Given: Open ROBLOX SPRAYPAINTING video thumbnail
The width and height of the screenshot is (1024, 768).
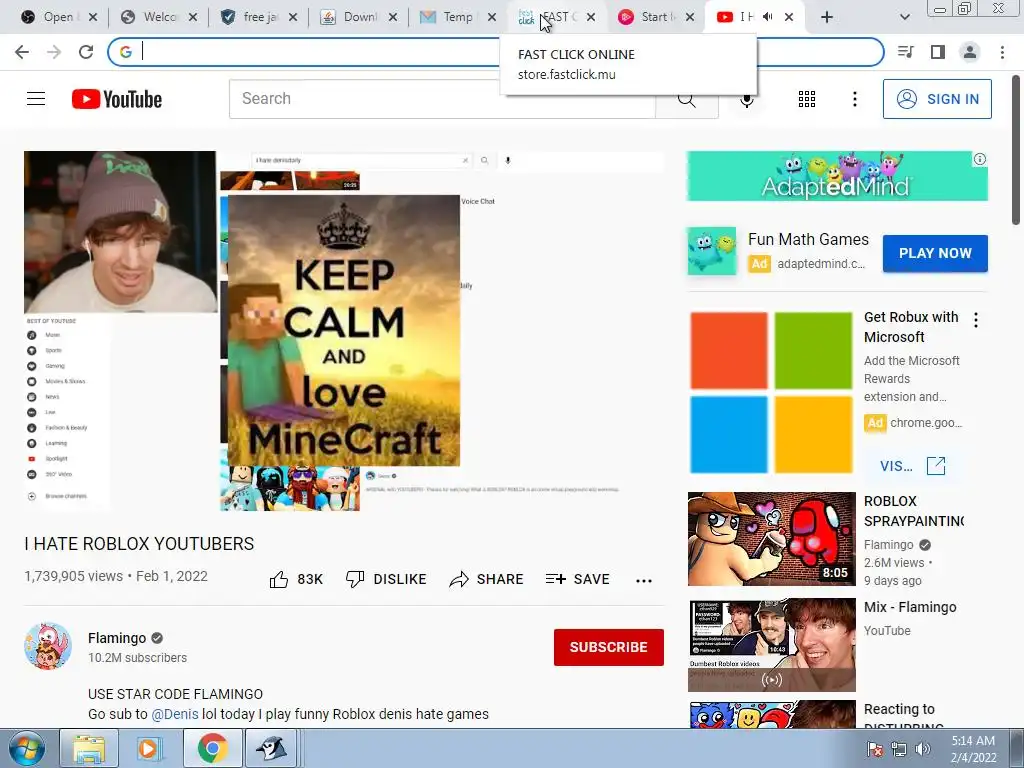Looking at the screenshot, I should (771, 539).
